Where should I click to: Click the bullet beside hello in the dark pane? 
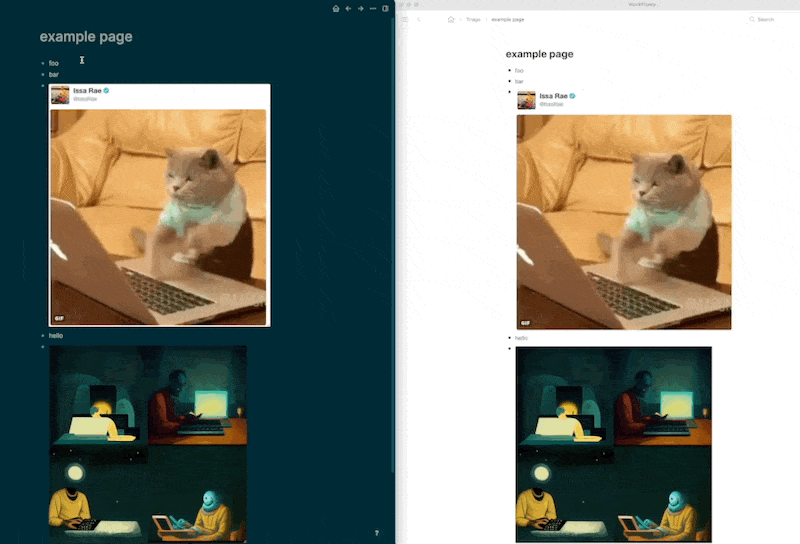(x=42, y=335)
